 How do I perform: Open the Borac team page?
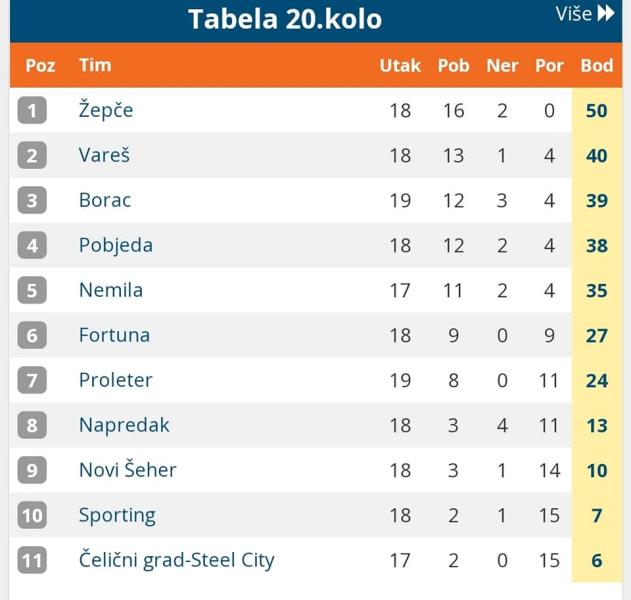coord(105,200)
